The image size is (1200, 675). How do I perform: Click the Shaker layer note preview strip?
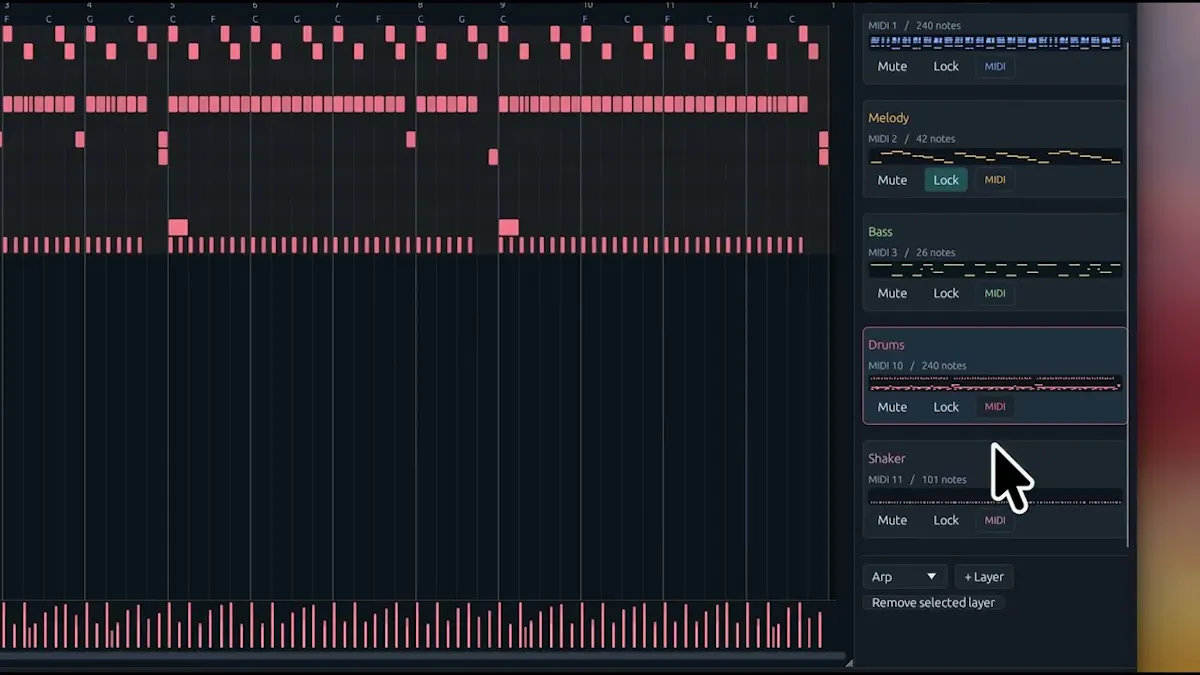coord(995,497)
